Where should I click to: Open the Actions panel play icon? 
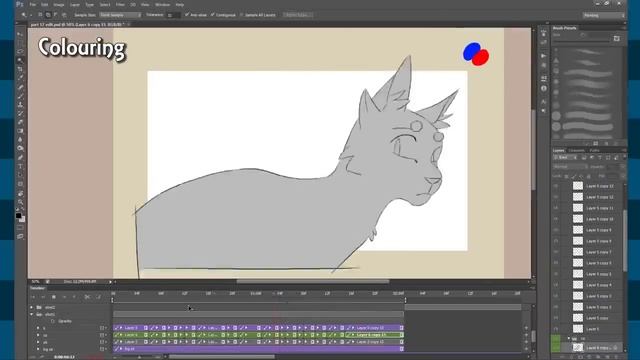pos(544,56)
